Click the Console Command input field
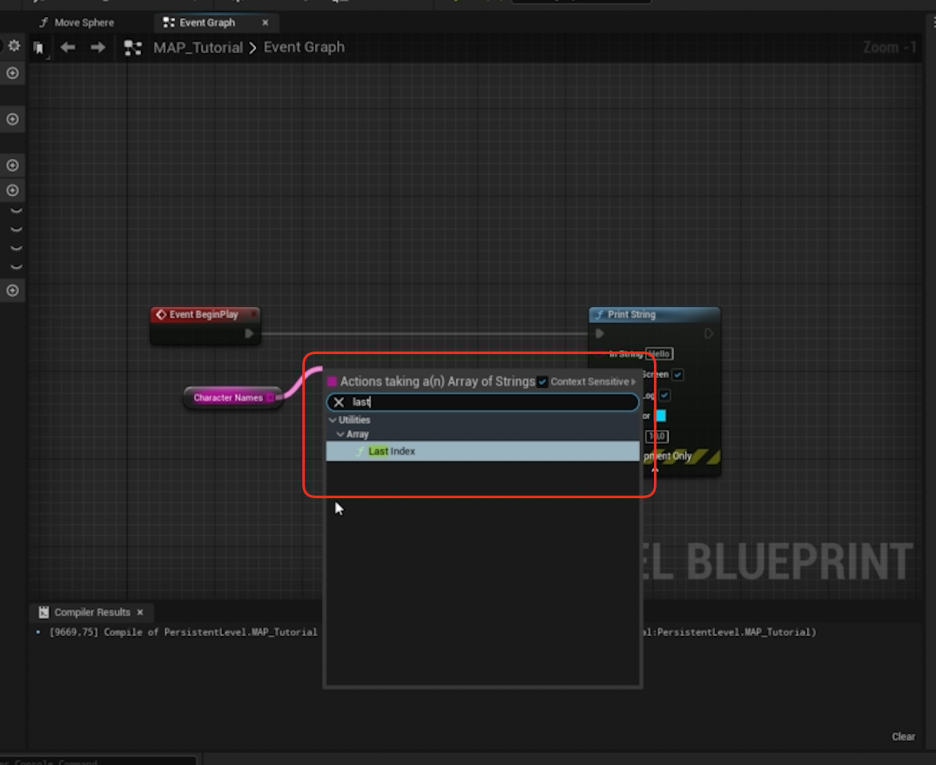Screen dimensions: 936x765 coord(98,761)
